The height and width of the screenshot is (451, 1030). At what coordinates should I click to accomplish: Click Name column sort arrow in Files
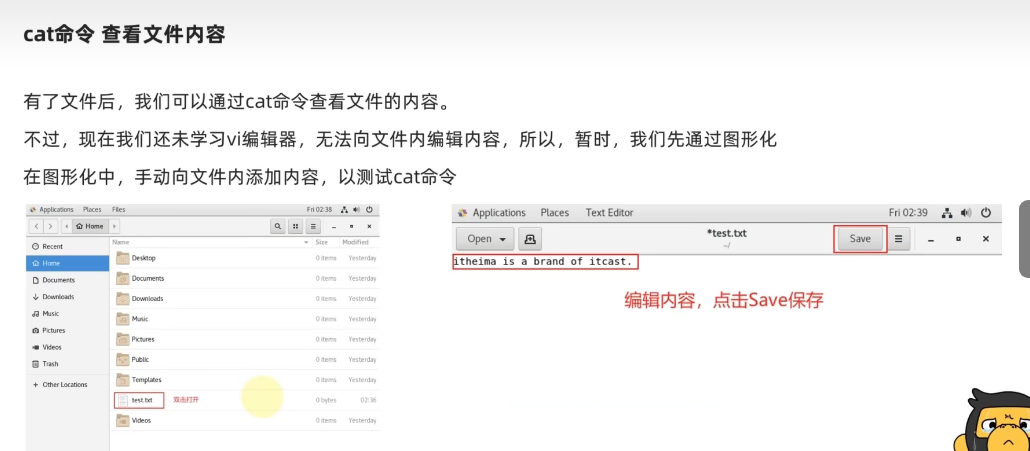(306, 243)
